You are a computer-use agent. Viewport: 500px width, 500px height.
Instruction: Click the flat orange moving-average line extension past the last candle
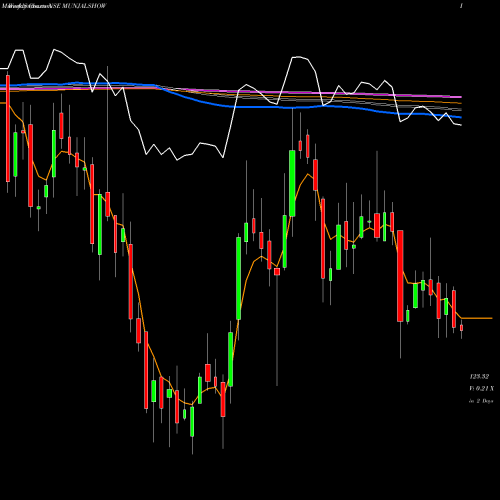click(x=477, y=318)
